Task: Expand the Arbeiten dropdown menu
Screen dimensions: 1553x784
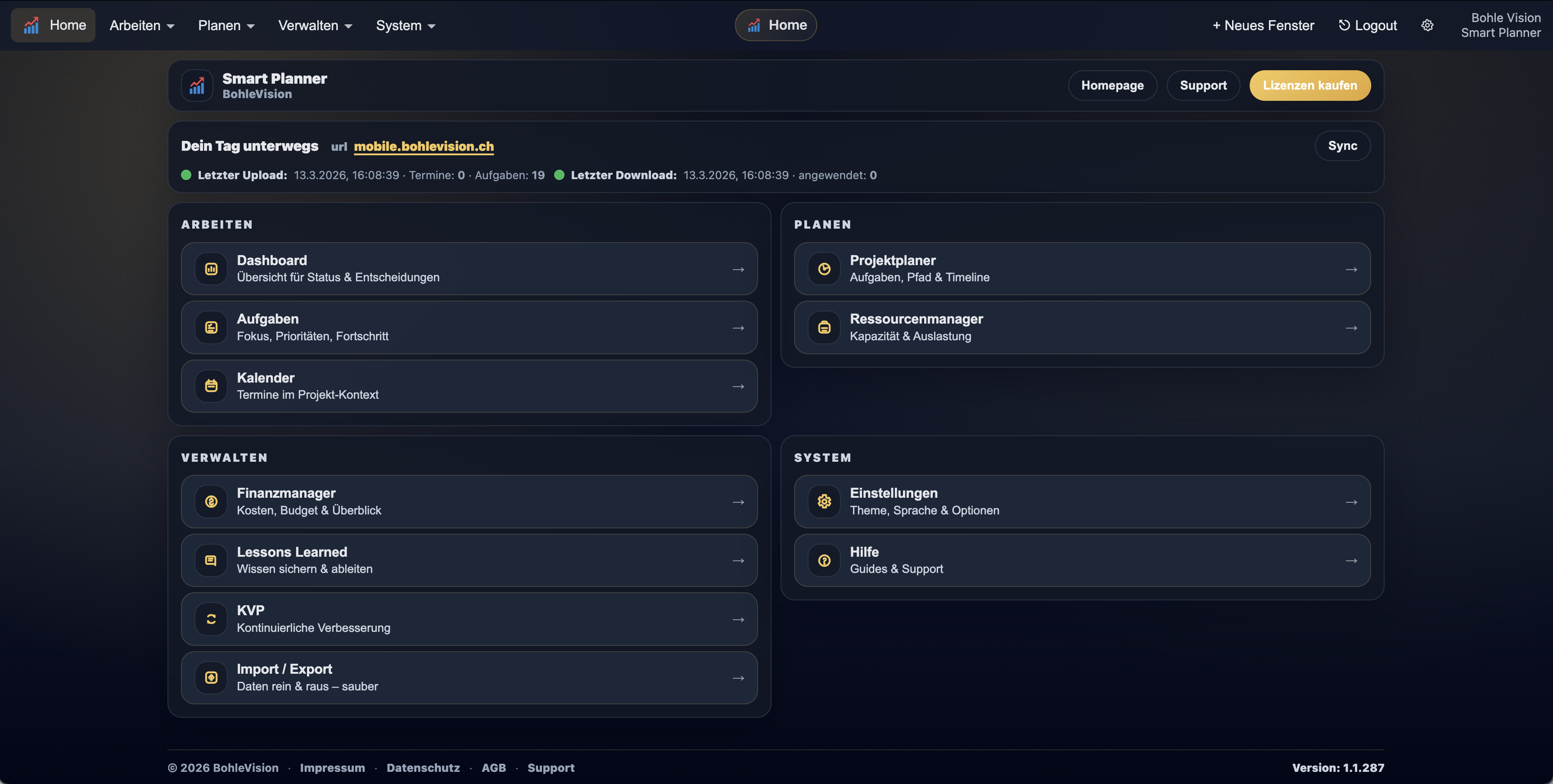Action: pos(141,25)
